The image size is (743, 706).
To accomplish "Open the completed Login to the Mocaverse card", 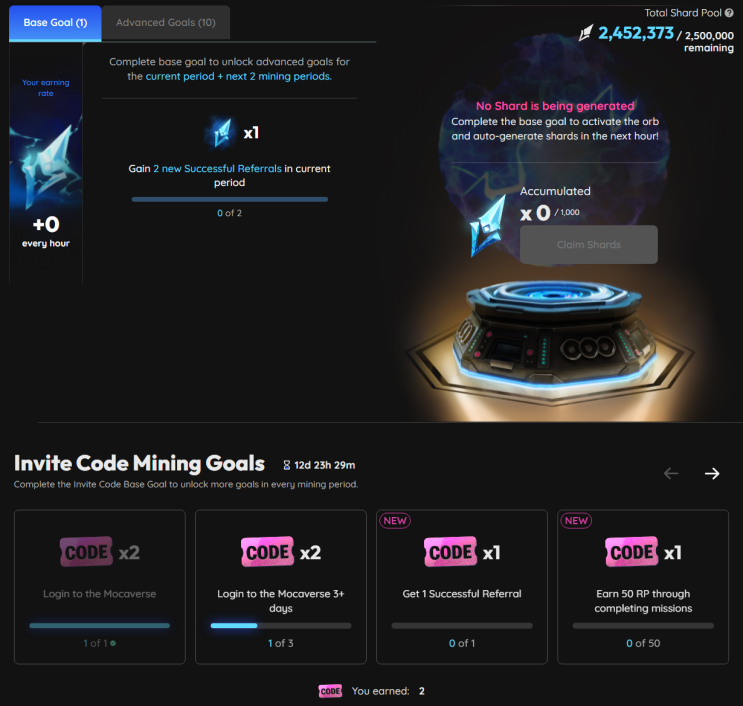I will tap(100, 587).
